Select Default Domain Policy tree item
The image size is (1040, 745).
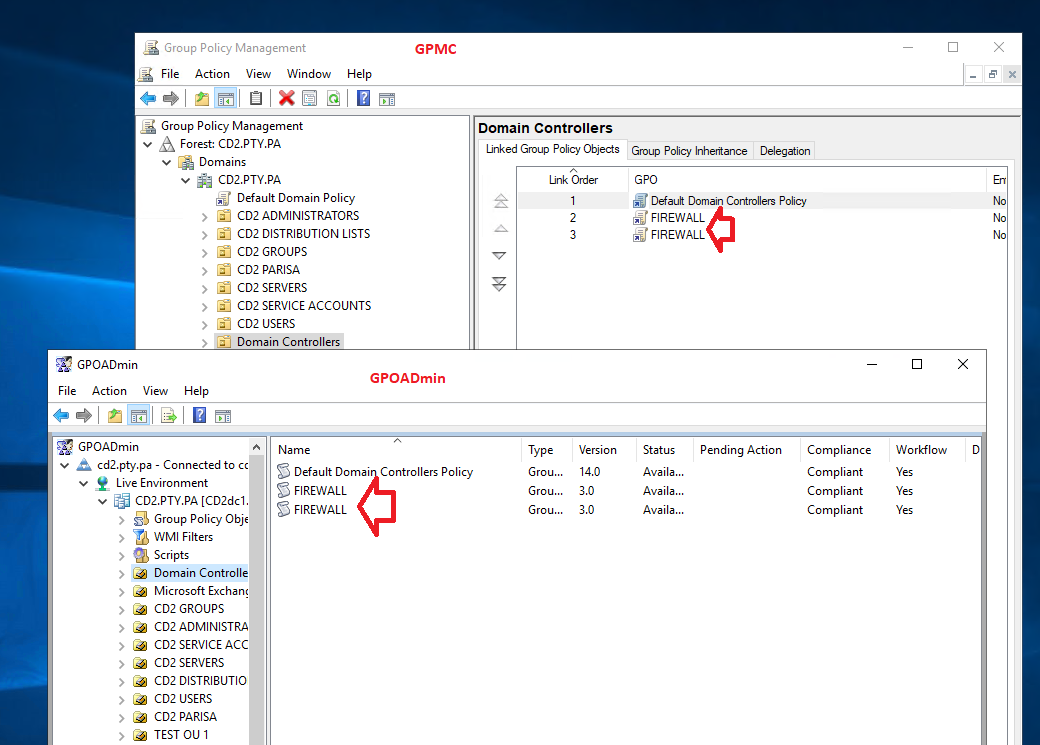(295, 198)
